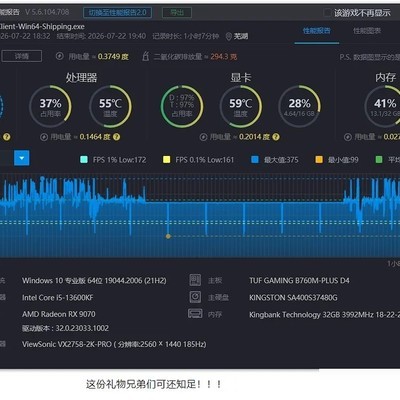Screen dimensions: 400x400
Task: Click the 驱动版本: 32.0.23033.1002 text
Action: tap(65, 328)
